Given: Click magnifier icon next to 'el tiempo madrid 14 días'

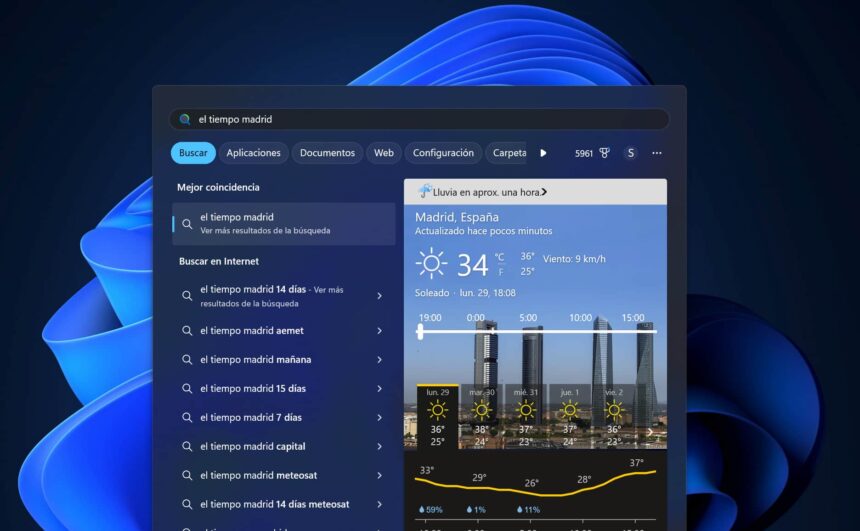Looking at the screenshot, I should pyautogui.click(x=187, y=296).
